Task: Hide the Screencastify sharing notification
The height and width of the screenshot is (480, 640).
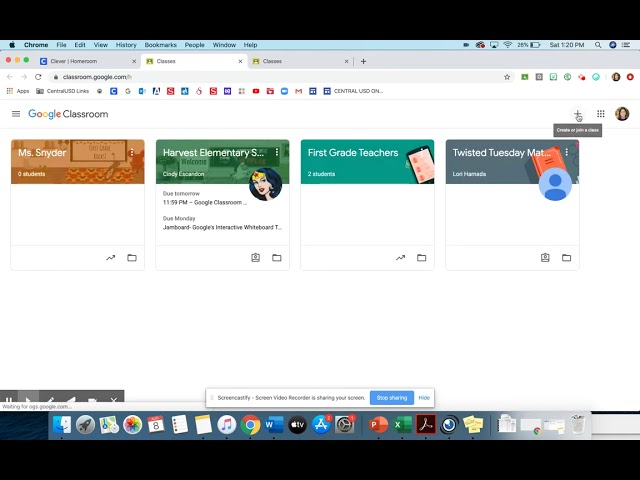Action: (424, 398)
